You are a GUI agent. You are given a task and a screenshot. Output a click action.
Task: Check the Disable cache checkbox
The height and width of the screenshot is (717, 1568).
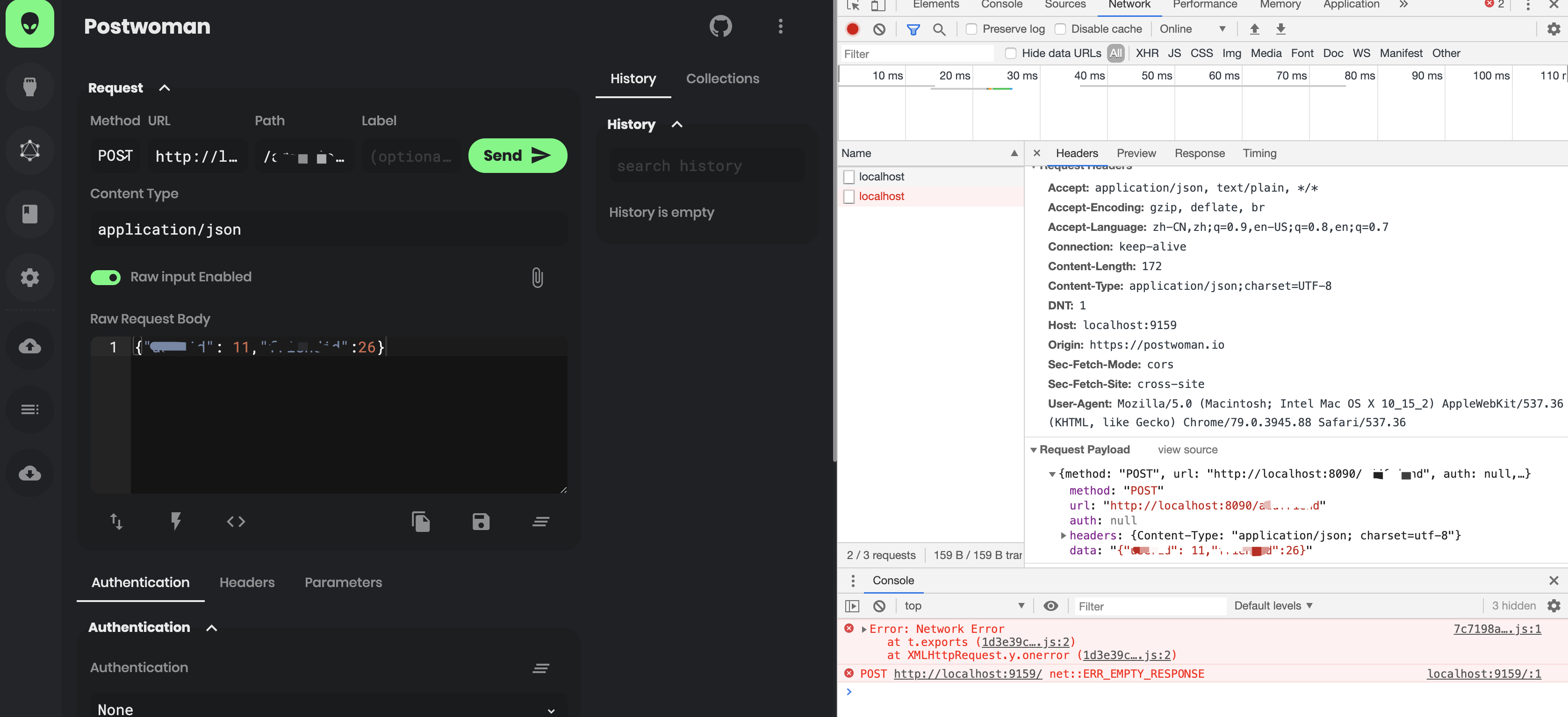pos(1060,29)
